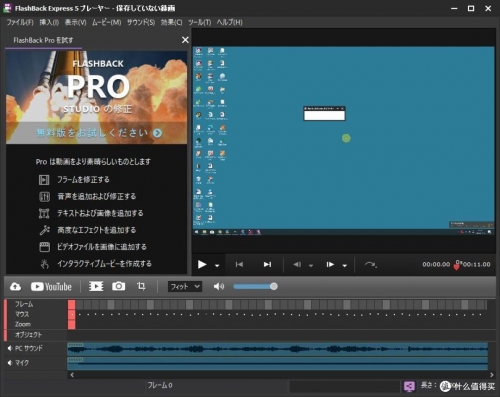
Task: Select the crop tool icon
Action: click(x=141, y=286)
